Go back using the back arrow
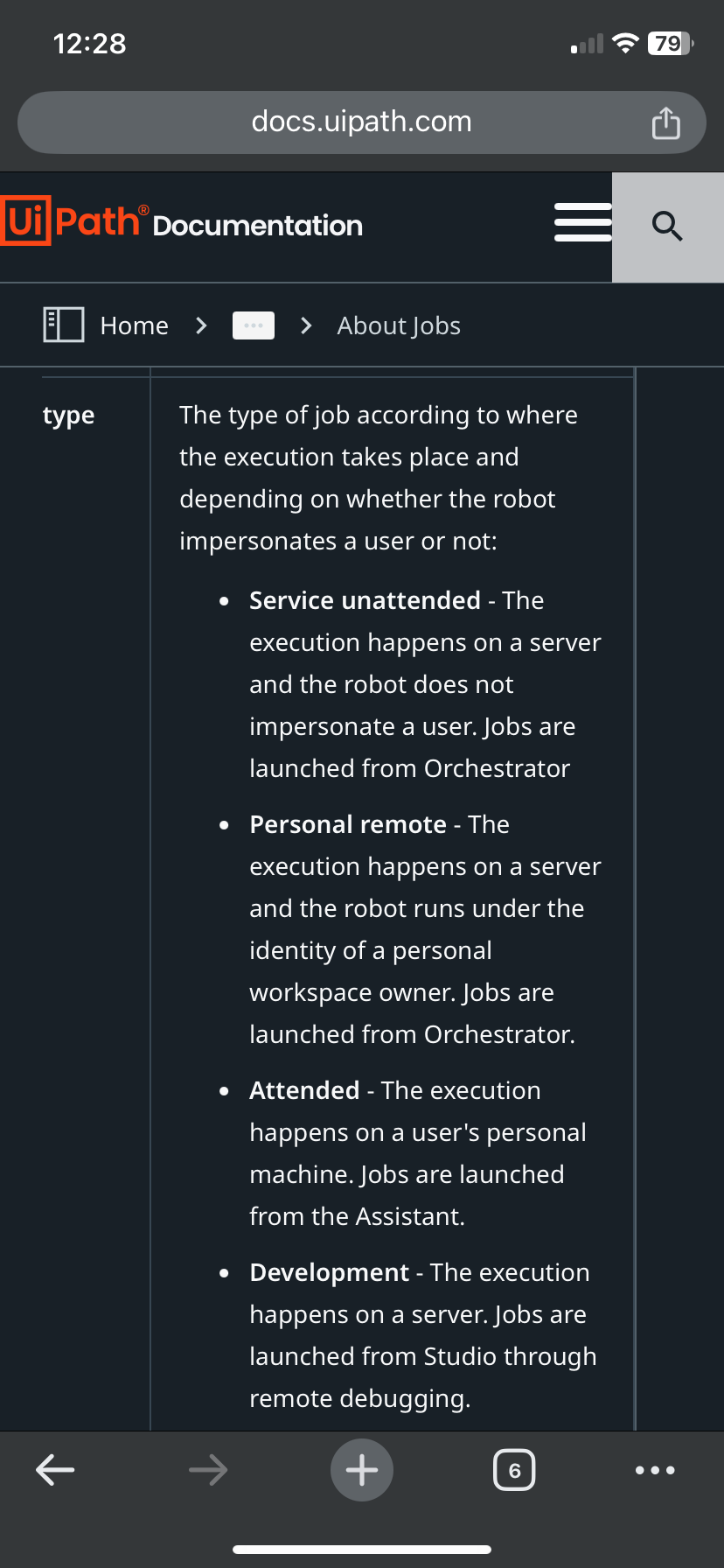724x1568 pixels. click(x=55, y=1469)
